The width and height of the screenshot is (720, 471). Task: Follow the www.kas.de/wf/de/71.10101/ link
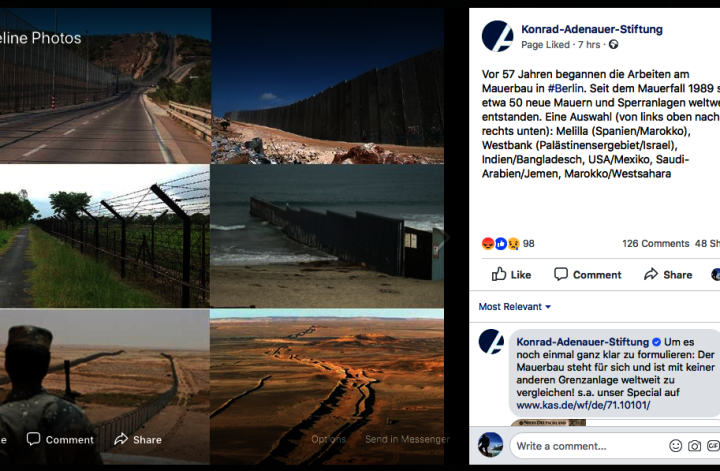coord(583,405)
